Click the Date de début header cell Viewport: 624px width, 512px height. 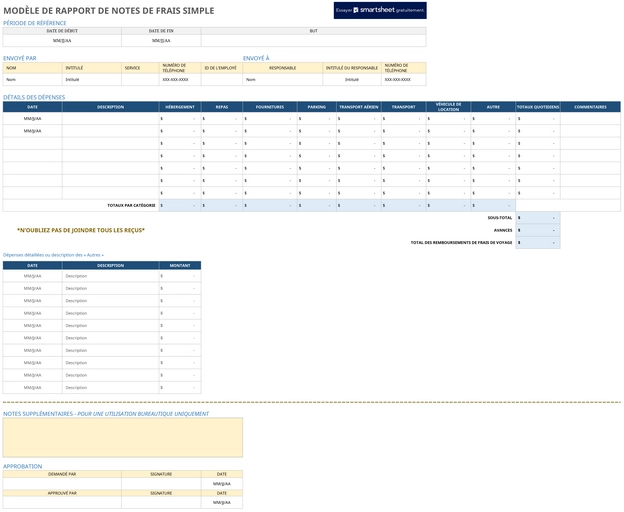point(62,31)
